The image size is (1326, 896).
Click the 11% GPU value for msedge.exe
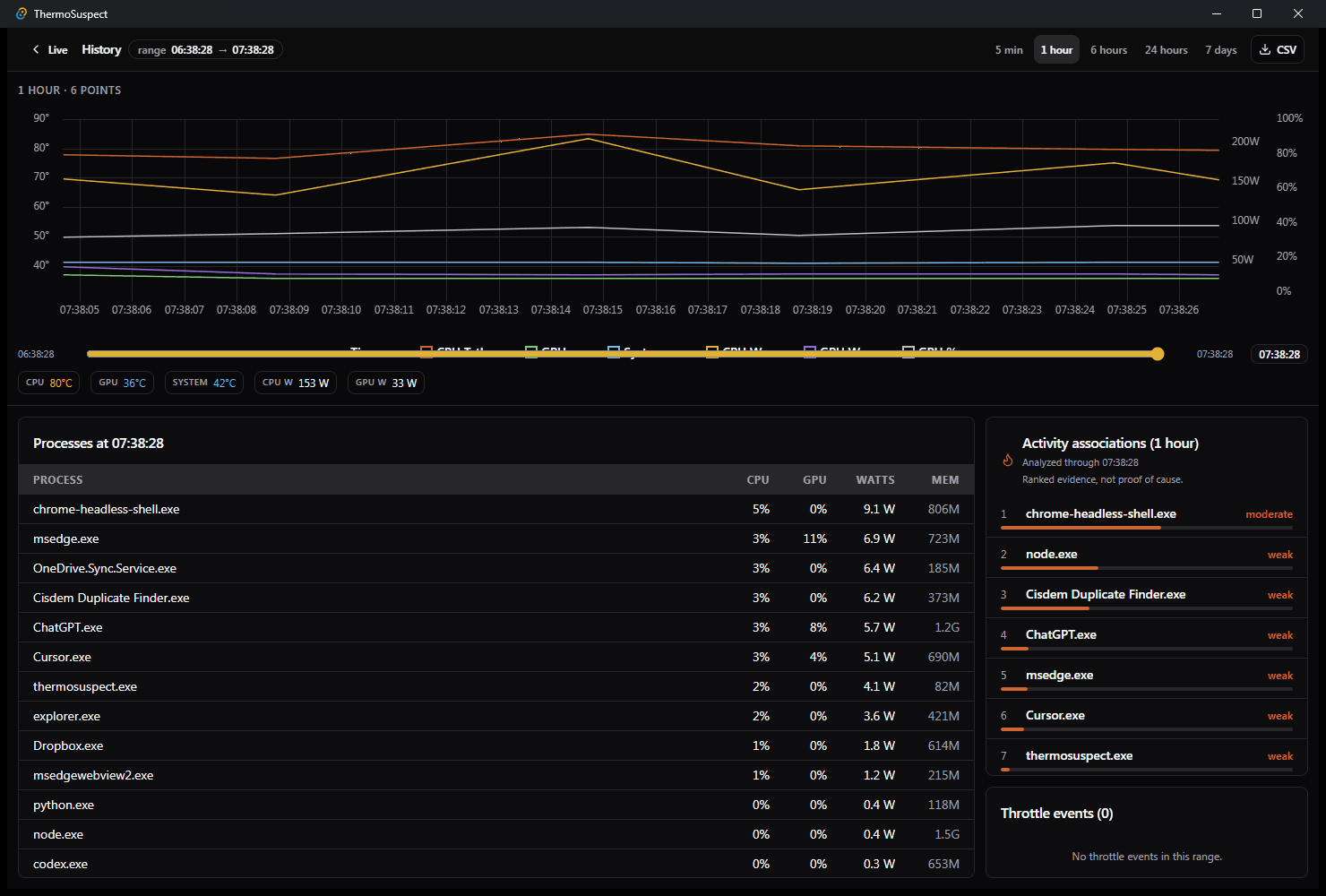tap(814, 538)
